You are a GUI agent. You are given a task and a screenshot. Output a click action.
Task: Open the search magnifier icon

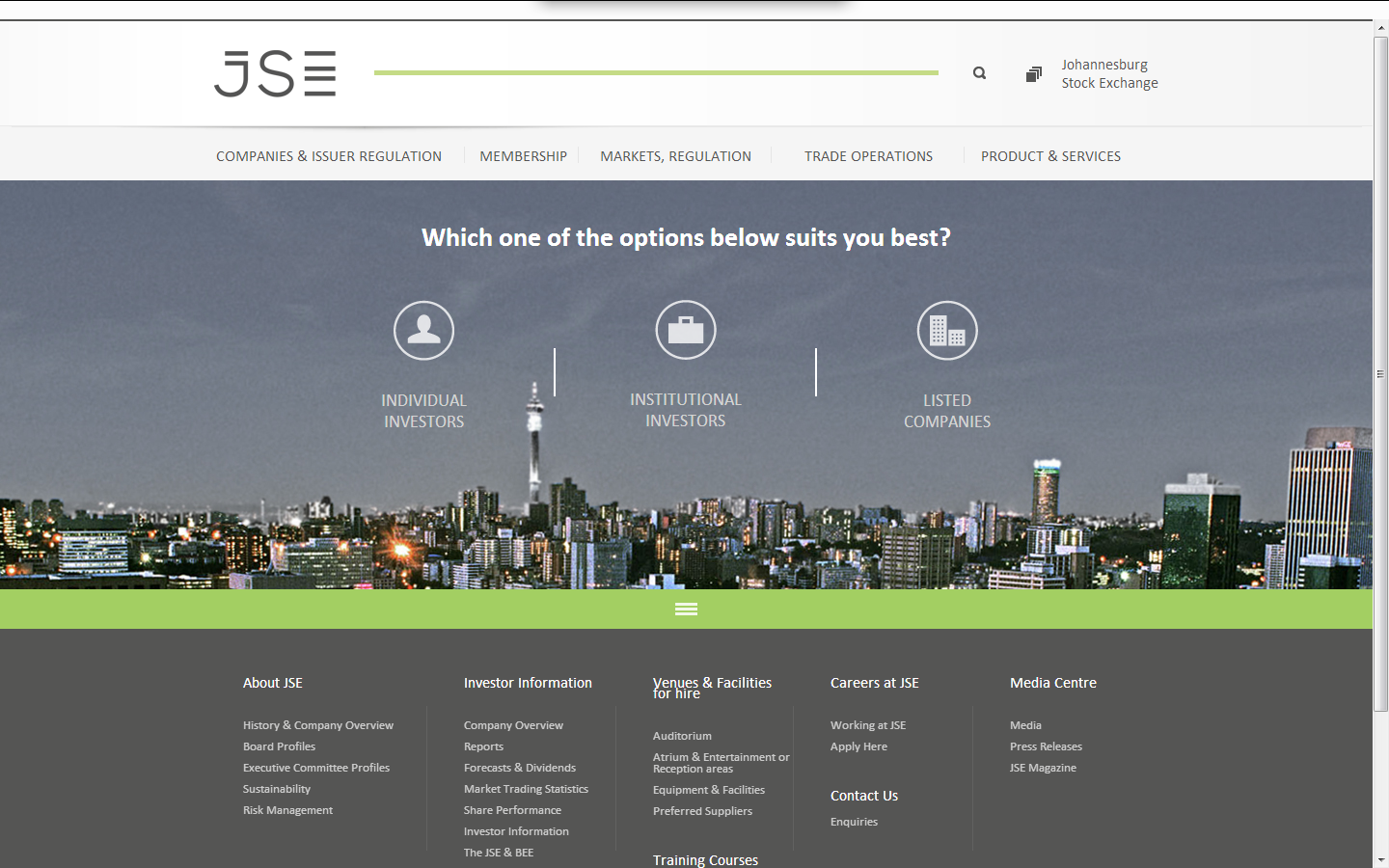(x=979, y=73)
